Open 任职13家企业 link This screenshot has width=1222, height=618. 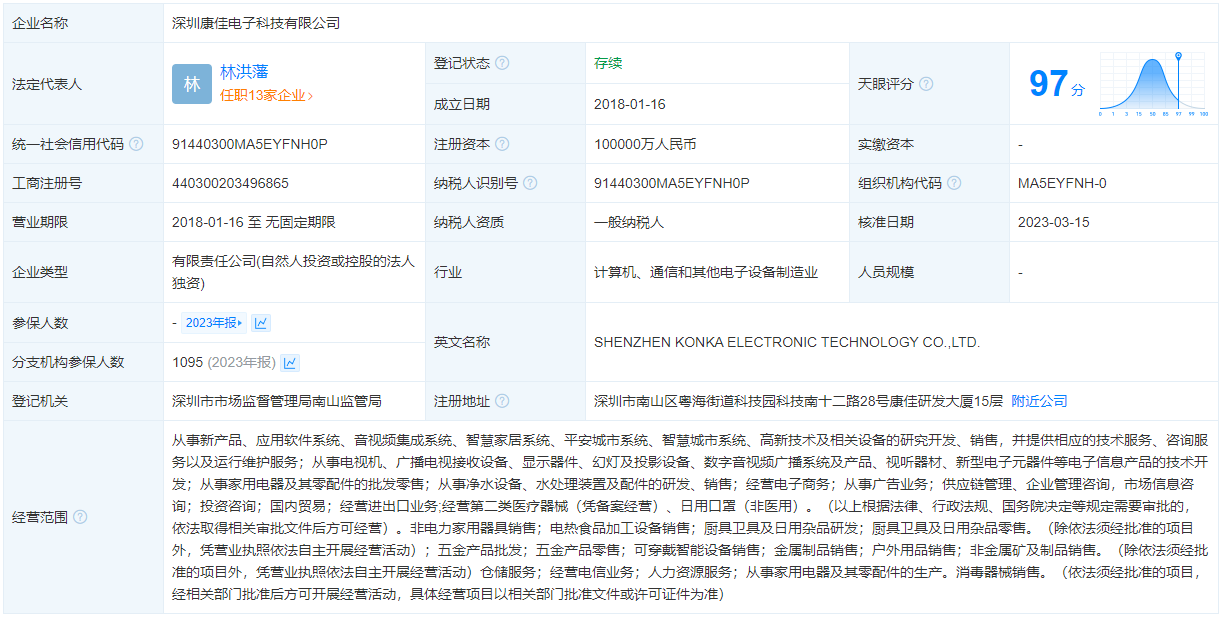click(x=266, y=96)
